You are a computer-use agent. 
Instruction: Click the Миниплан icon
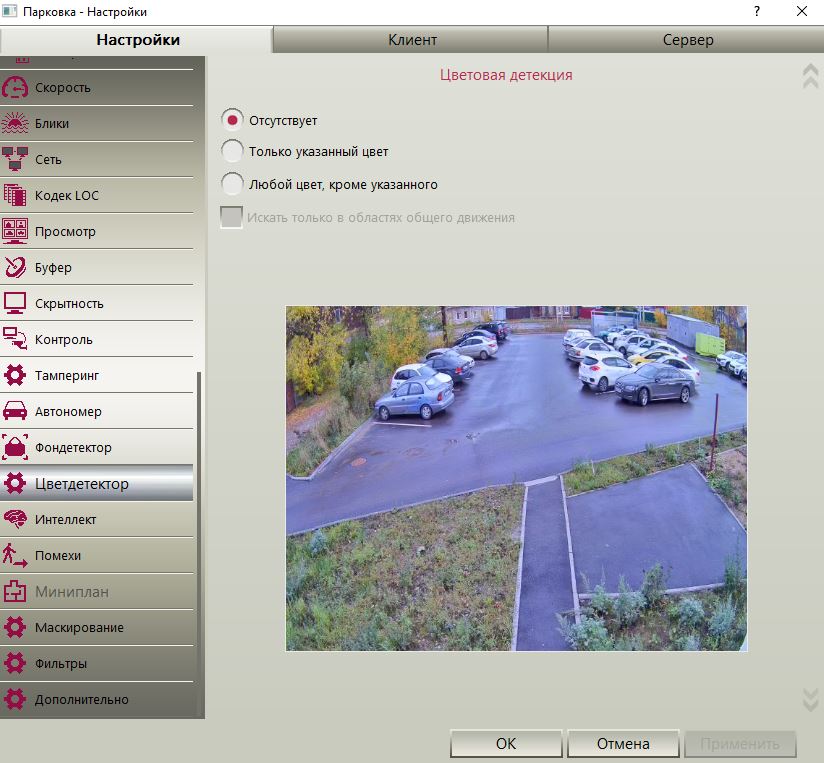[x=15, y=591]
